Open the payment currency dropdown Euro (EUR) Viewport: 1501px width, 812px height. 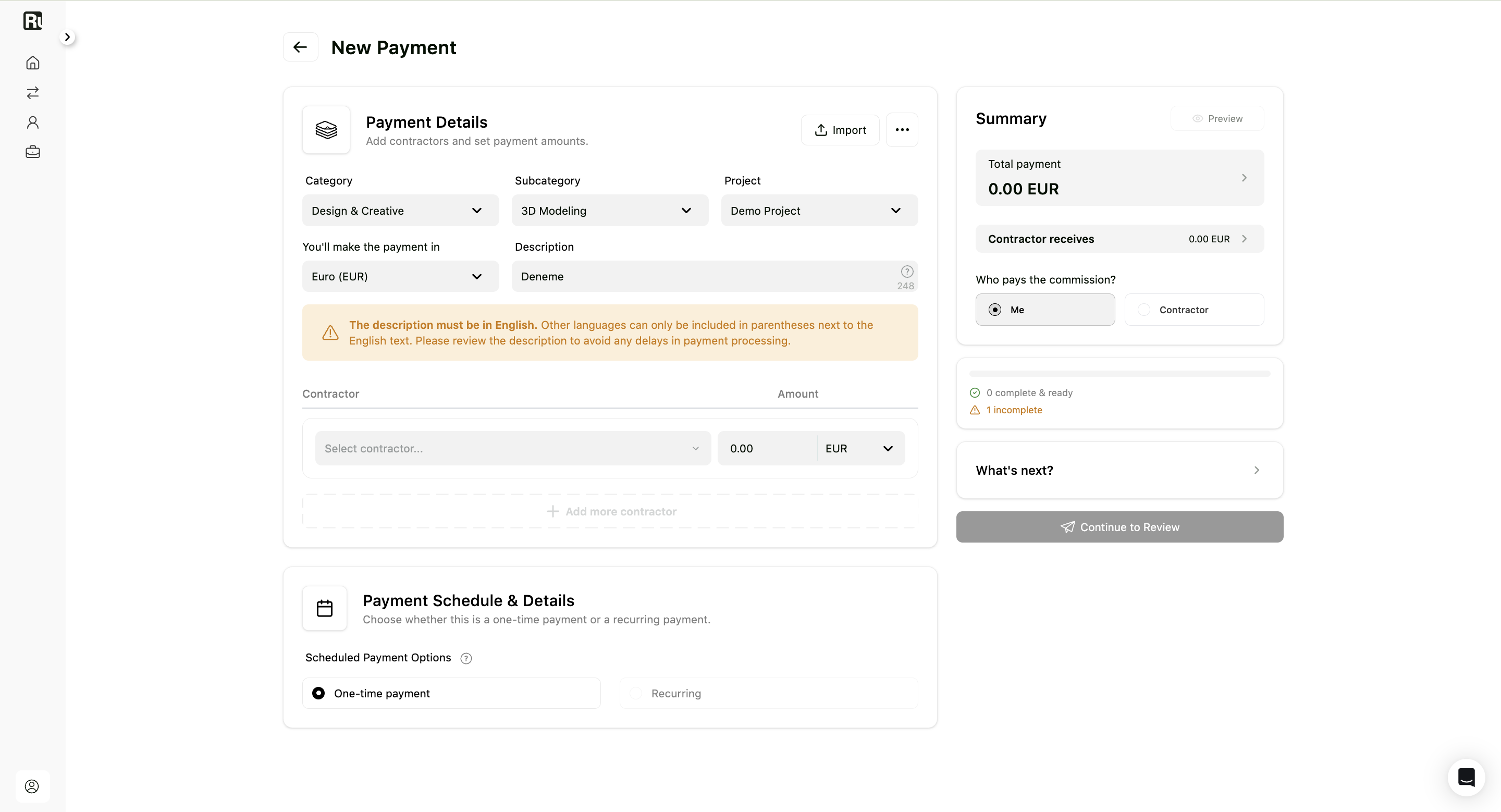pos(401,276)
